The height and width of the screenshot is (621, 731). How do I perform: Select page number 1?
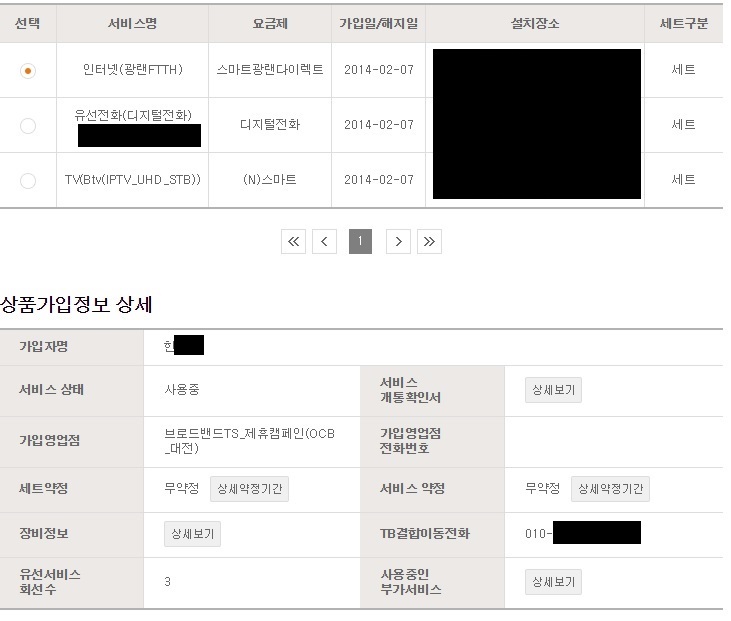[x=360, y=241]
